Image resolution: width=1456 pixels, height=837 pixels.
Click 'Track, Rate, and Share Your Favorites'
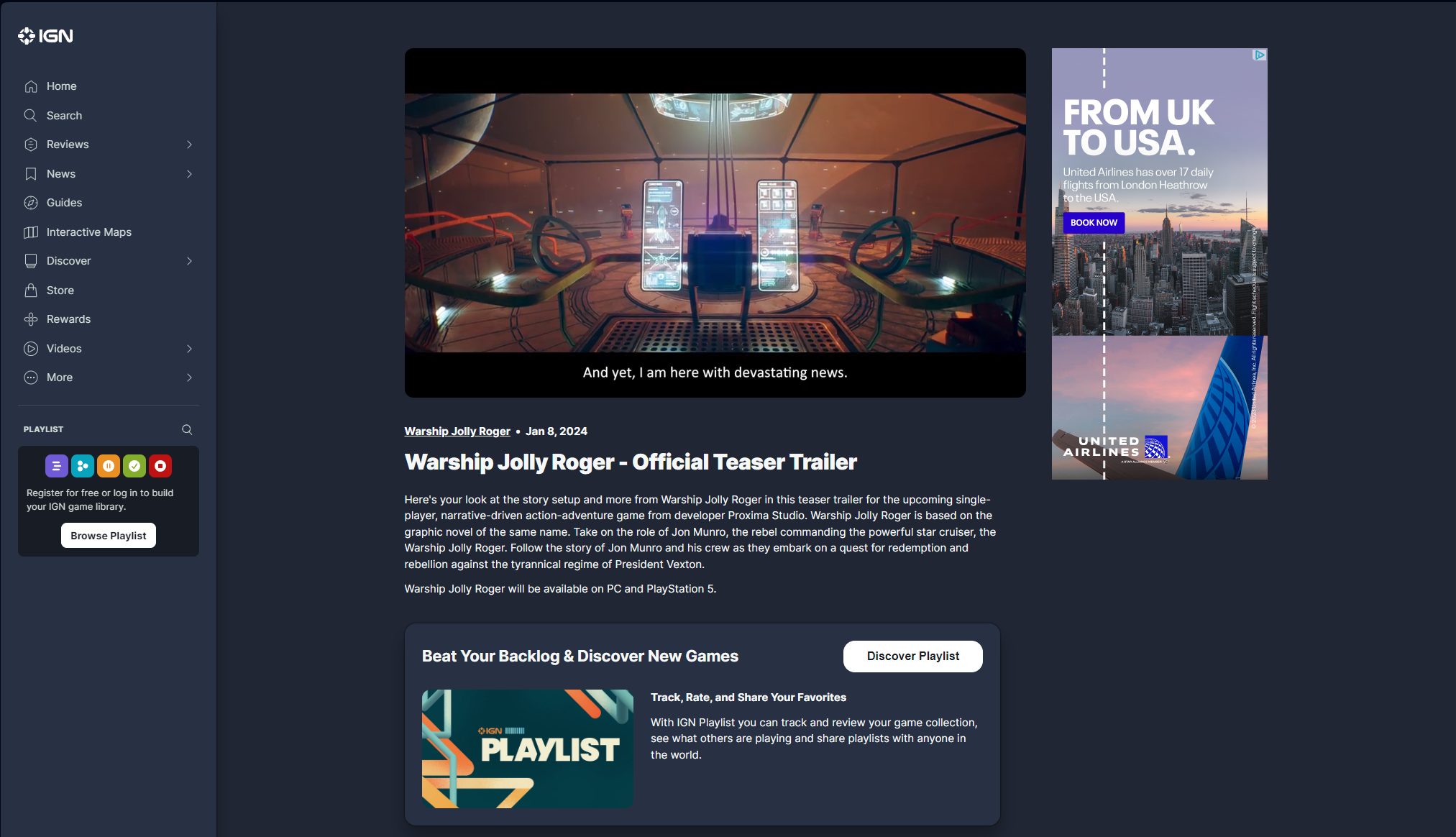coord(748,697)
